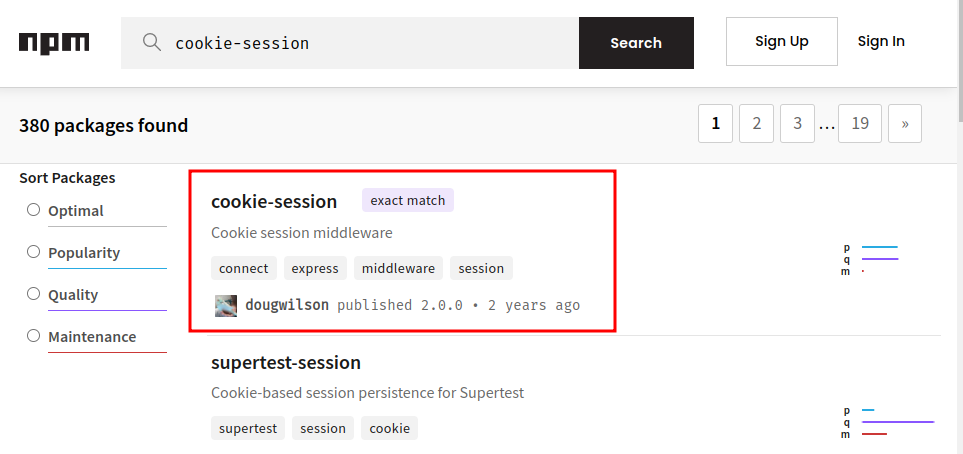Image resolution: width=963 pixels, height=454 pixels.
Task: Click the next page arrow button
Action: pos(904,124)
